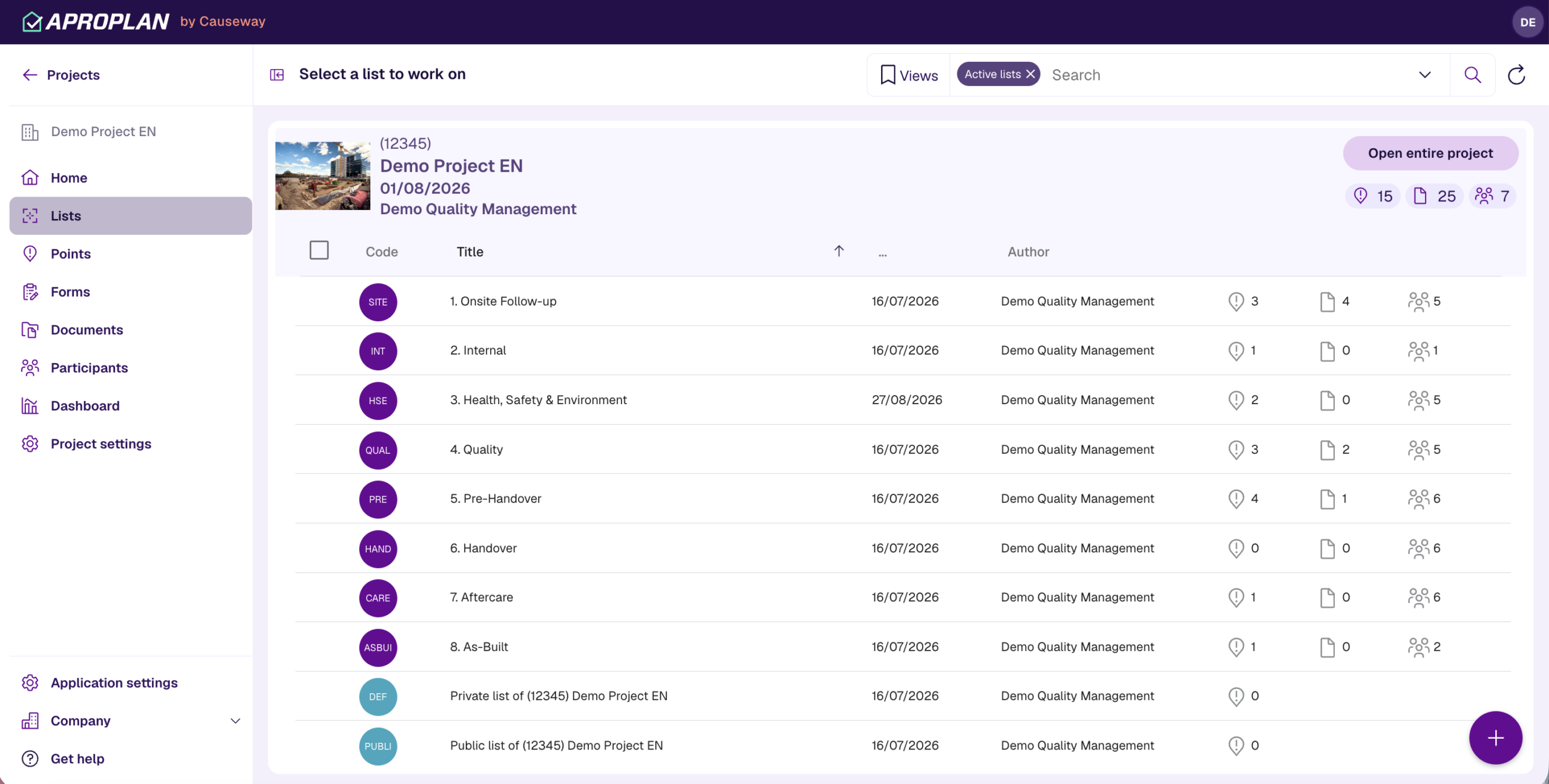Screen dimensions: 1549x784
Task: Go back to Projects
Action: [61, 75]
